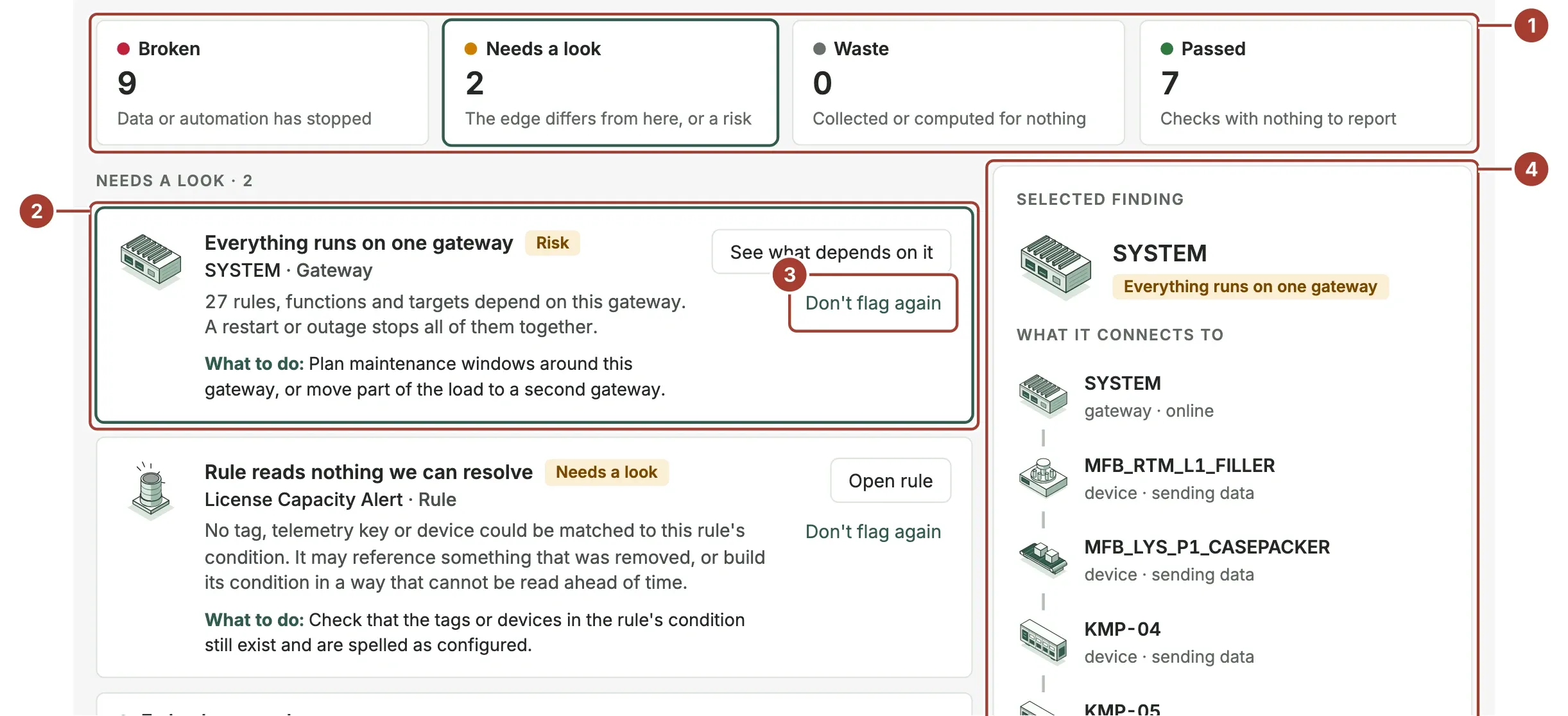Click License Capacity Alert · Rule subtitle

[x=331, y=500]
